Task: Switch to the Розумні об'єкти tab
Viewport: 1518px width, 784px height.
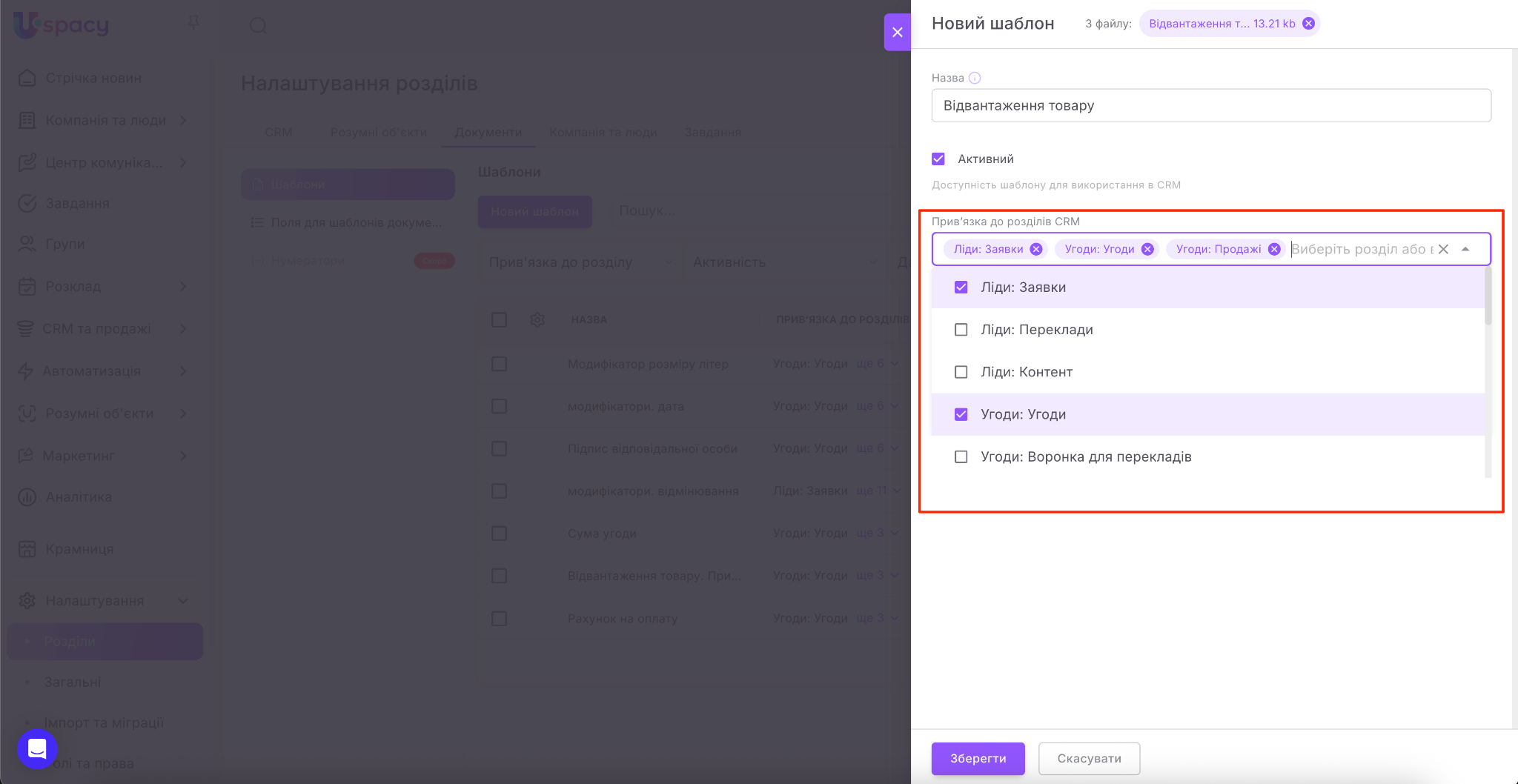Action: click(378, 132)
